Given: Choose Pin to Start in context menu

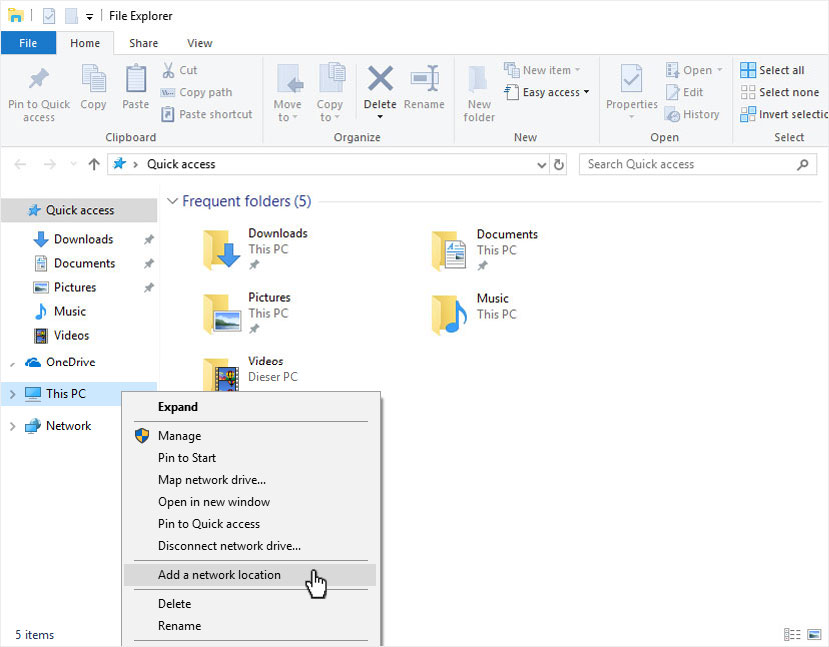Looking at the screenshot, I should (x=251, y=458).
